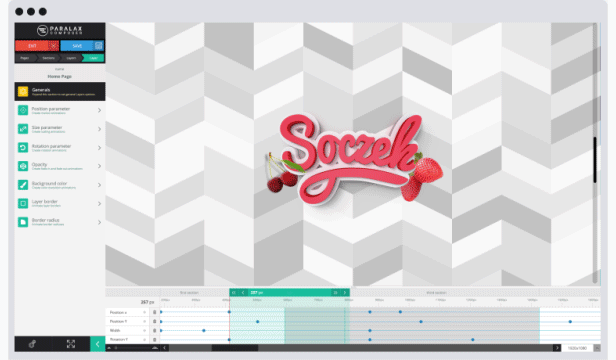Delete the Position x timeline row

[x=154, y=312]
